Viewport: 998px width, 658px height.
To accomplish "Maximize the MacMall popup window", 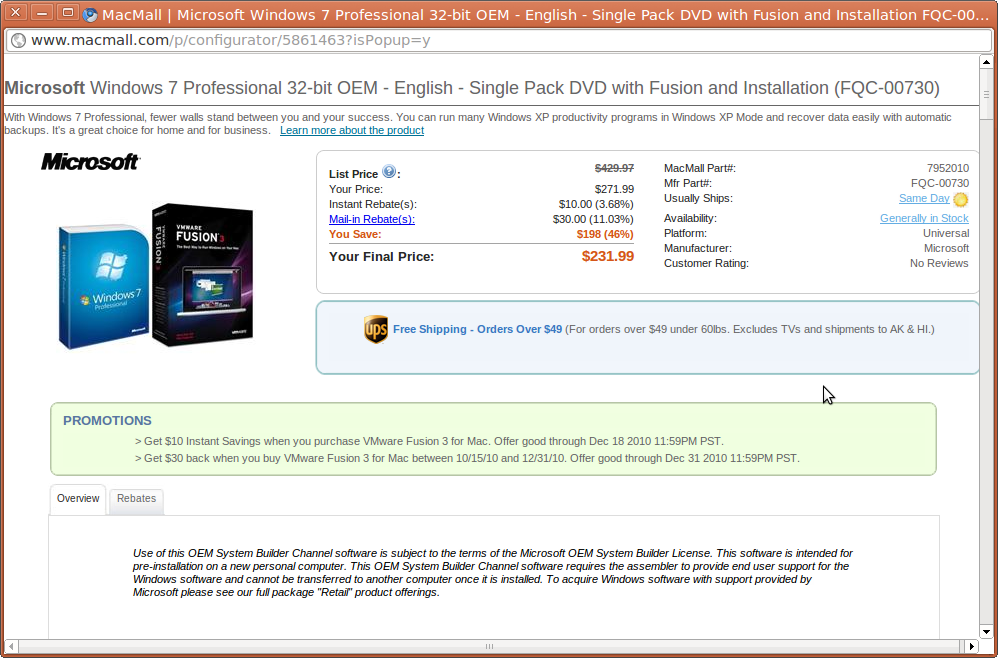I will pyautogui.click(x=67, y=12).
